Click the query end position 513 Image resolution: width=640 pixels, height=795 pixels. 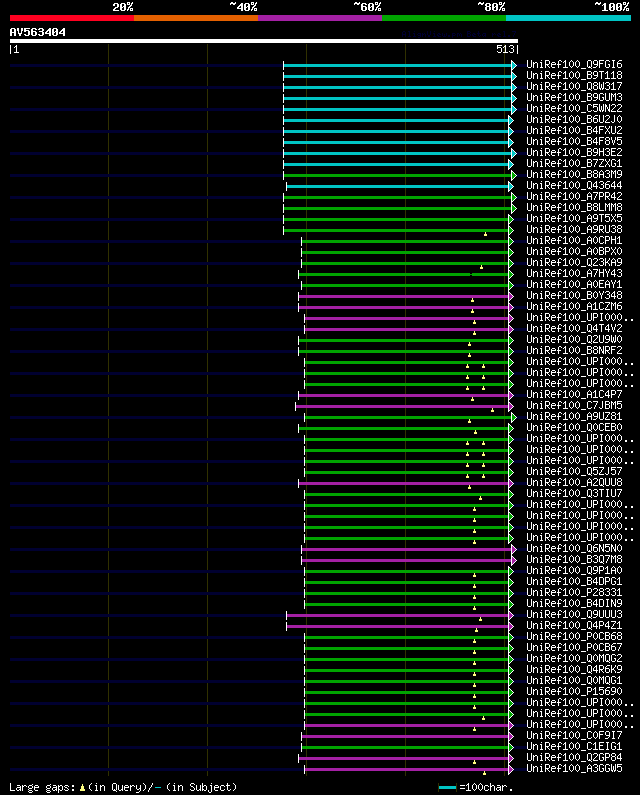pyautogui.click(x=505, y=49)
